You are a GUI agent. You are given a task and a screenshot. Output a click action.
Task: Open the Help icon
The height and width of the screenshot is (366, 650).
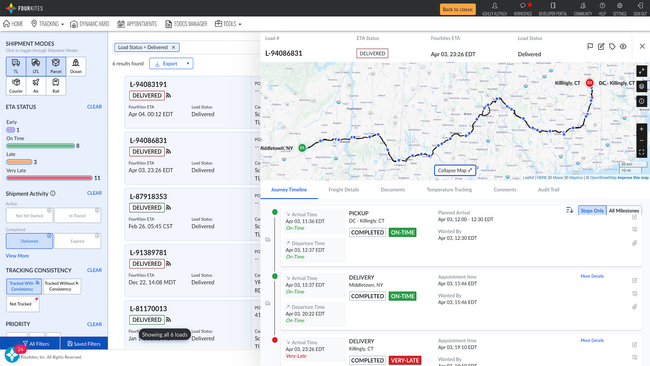(x=602, y=8)
